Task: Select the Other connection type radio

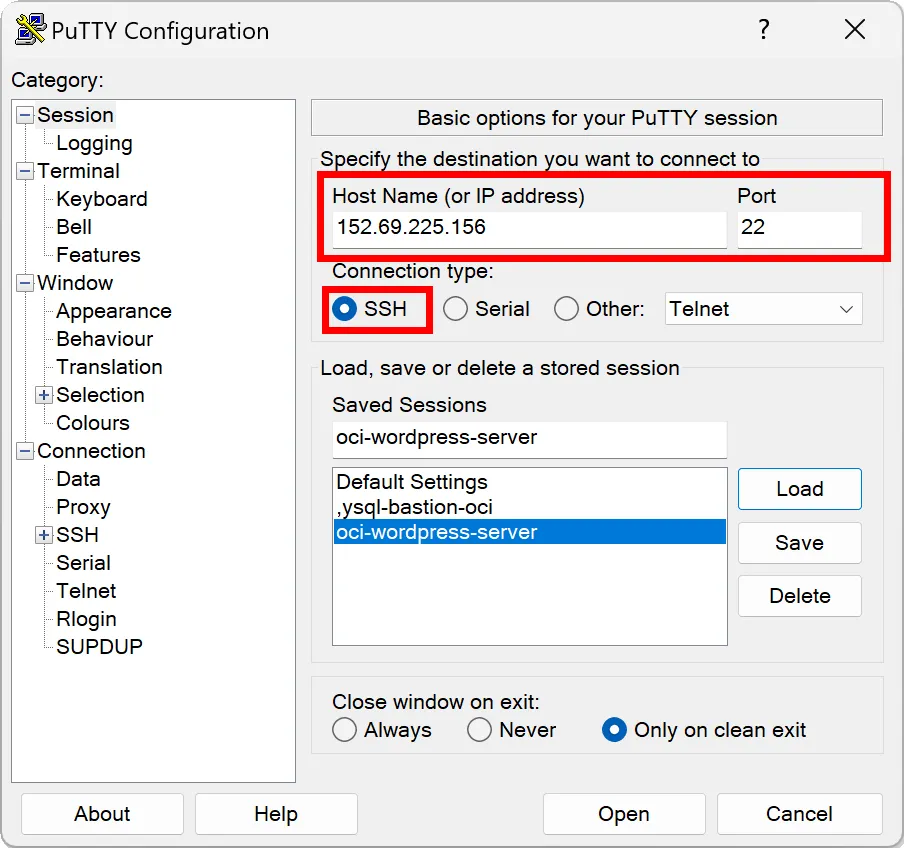Action: coord(567,309)
